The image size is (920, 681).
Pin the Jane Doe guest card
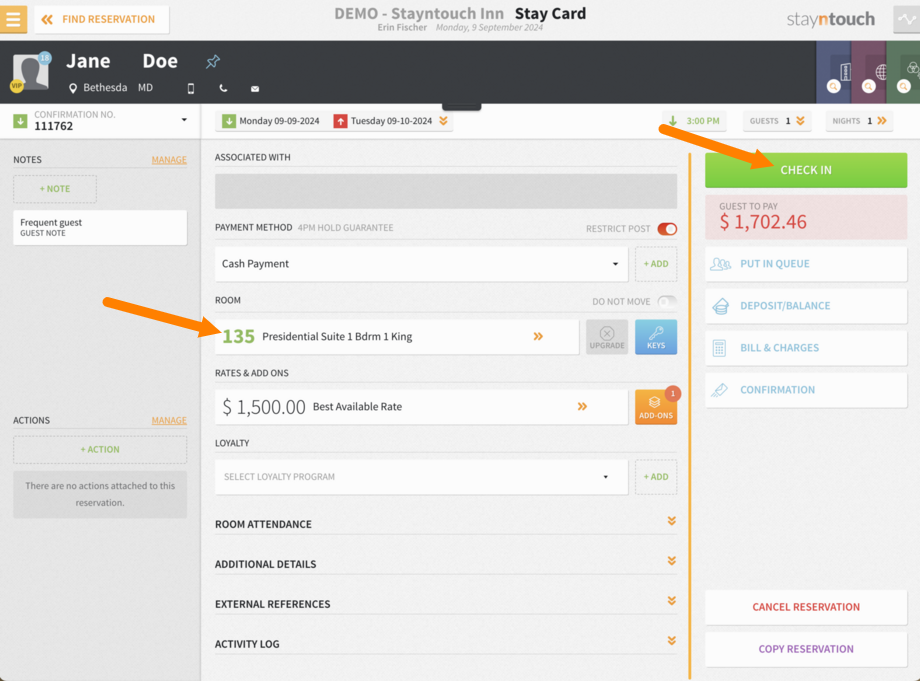(212, 61)
